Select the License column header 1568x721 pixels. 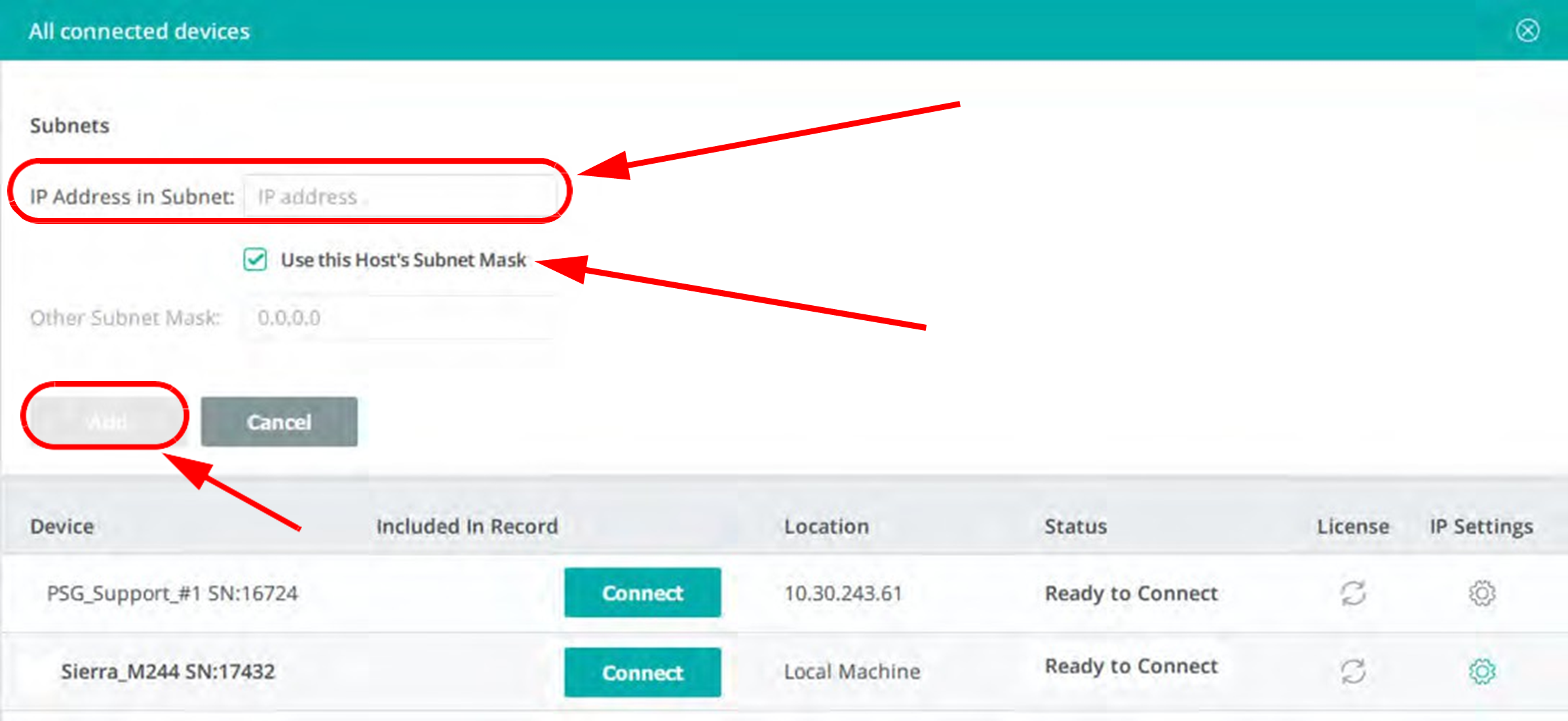tap(1353, 527)
